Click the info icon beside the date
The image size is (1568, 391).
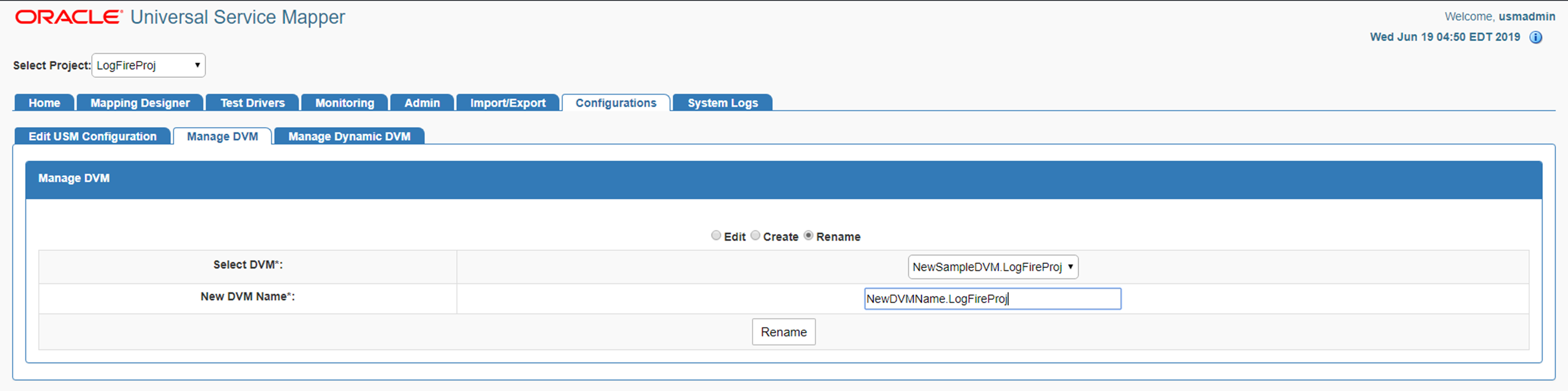pyautogui.click(x=1536, y=37)
